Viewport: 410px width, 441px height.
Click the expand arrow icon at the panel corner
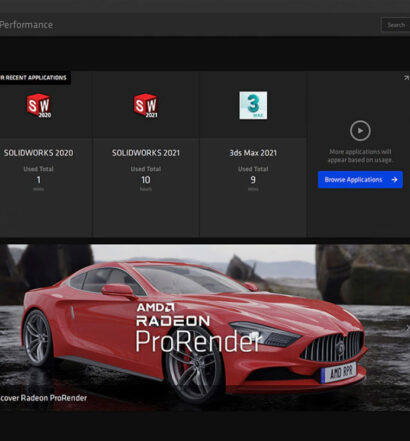coord(406,78)
